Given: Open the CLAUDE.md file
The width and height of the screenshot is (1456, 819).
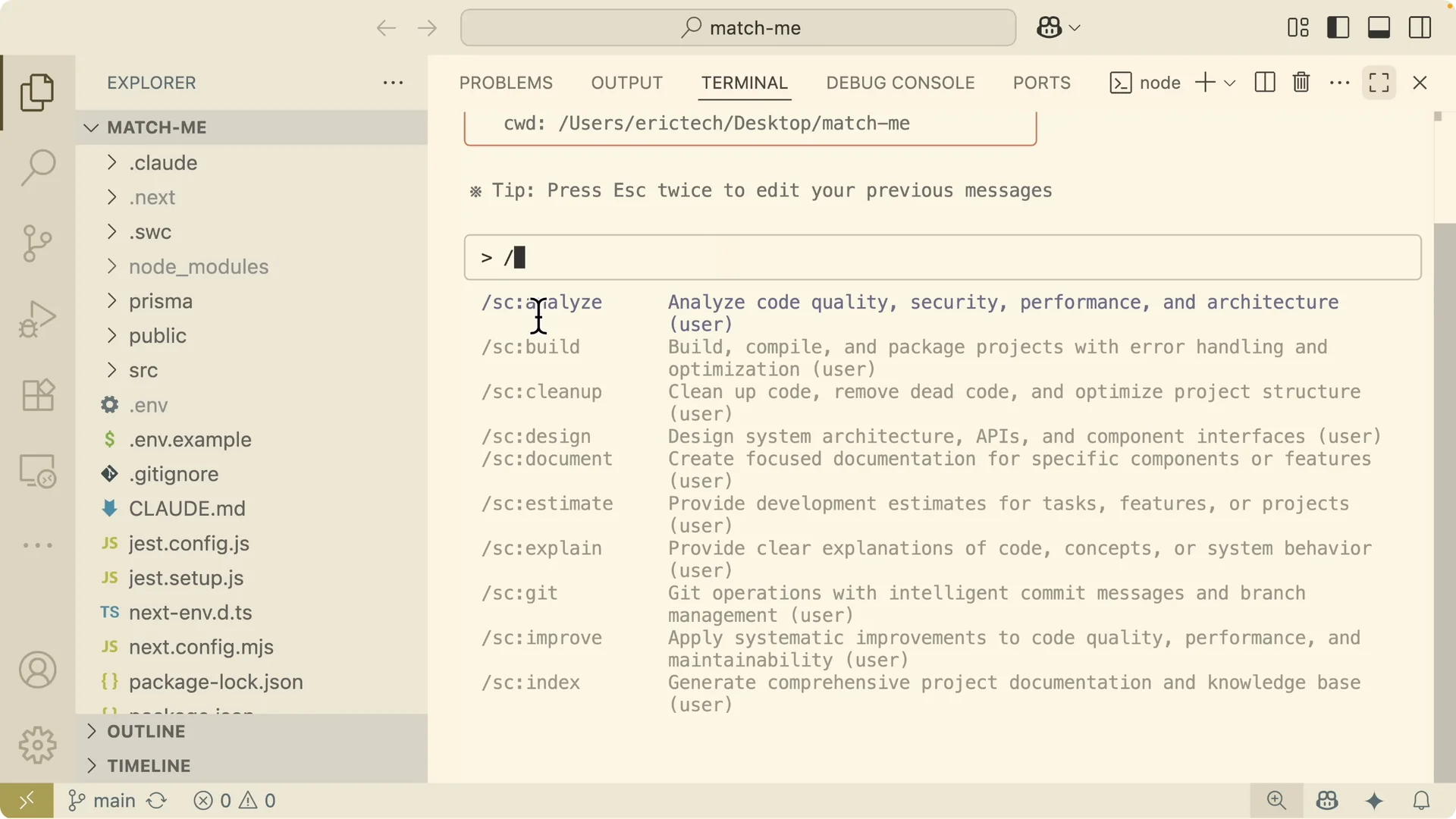Looking at the screenshot, I should click(252, 509).
